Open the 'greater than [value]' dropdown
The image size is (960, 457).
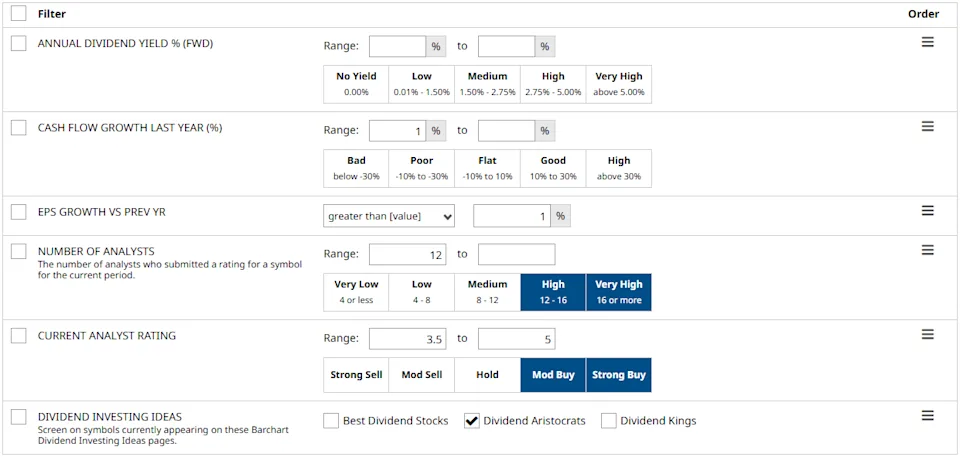[x=389, y=216]
